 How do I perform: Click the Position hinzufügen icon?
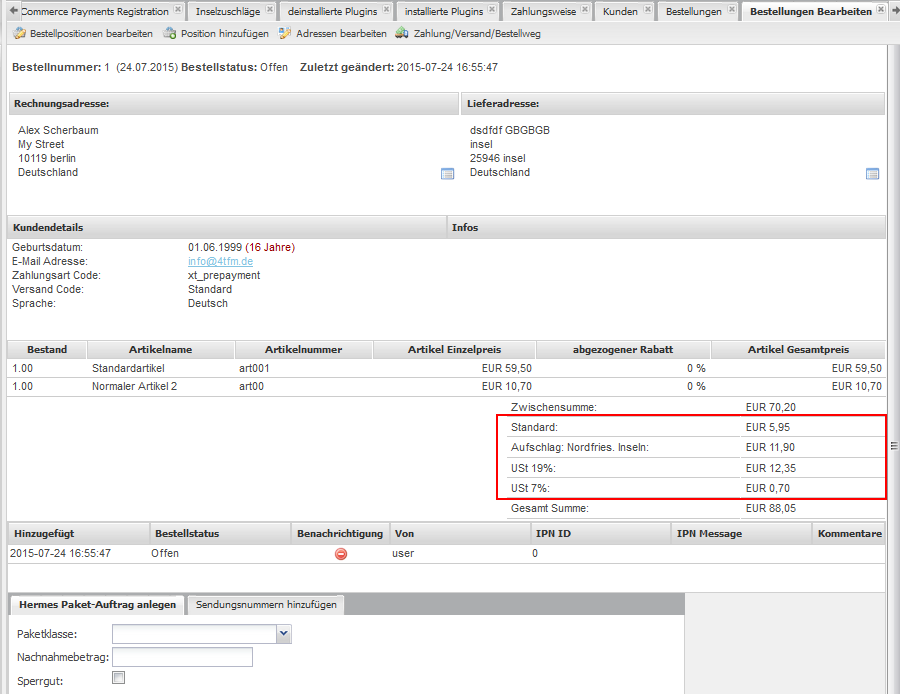tap(170, 33)
